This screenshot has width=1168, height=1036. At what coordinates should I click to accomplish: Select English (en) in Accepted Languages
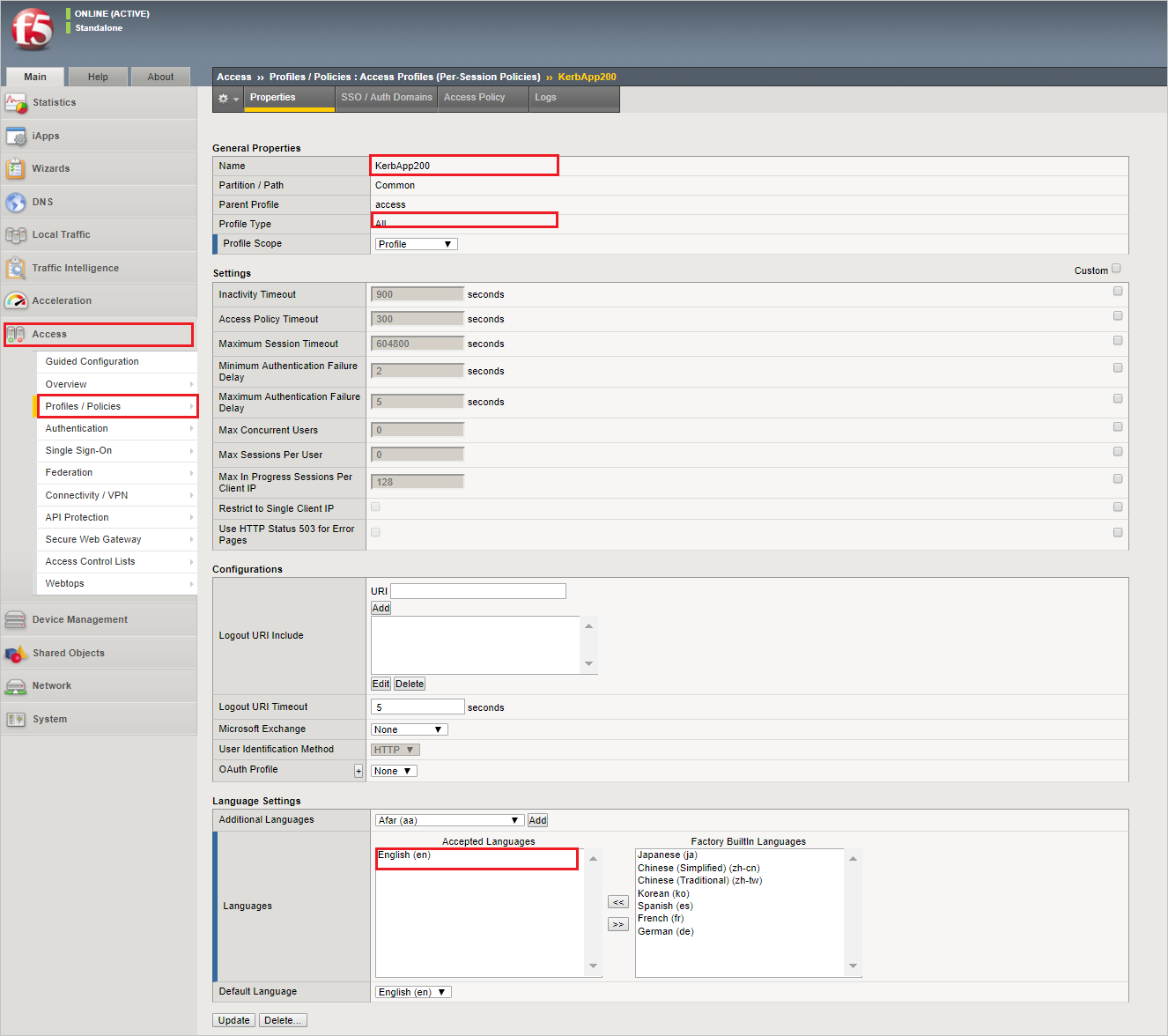[x=404, y=855]
